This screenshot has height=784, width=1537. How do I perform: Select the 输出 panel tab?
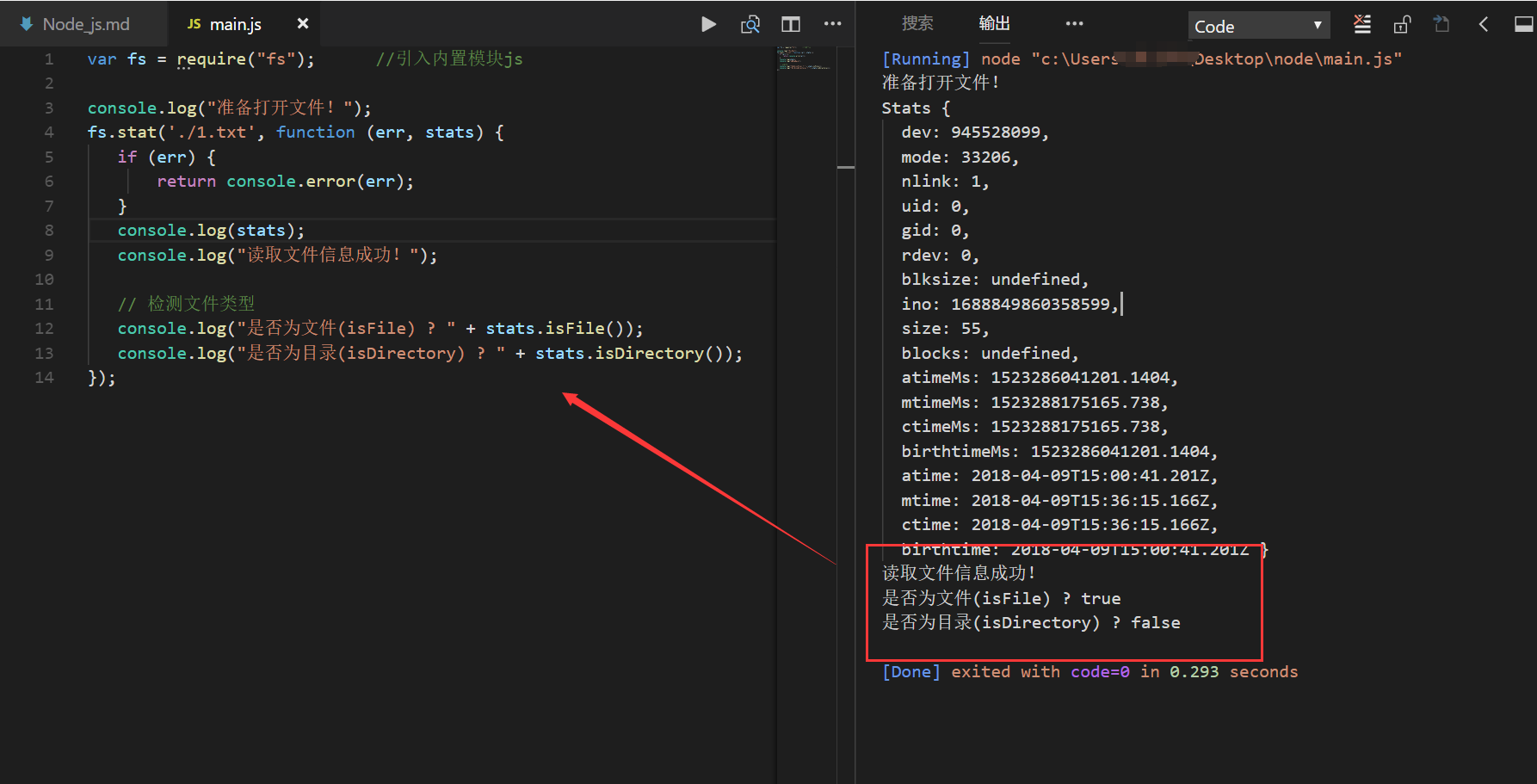click(994, 23)
